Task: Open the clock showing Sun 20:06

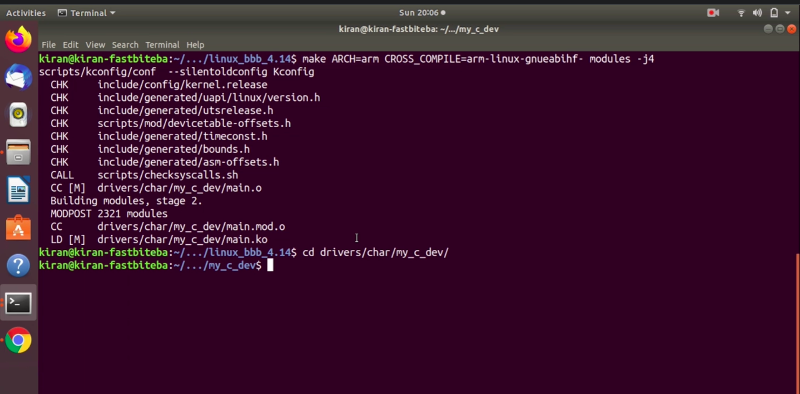Action: (x=421, y=13)
